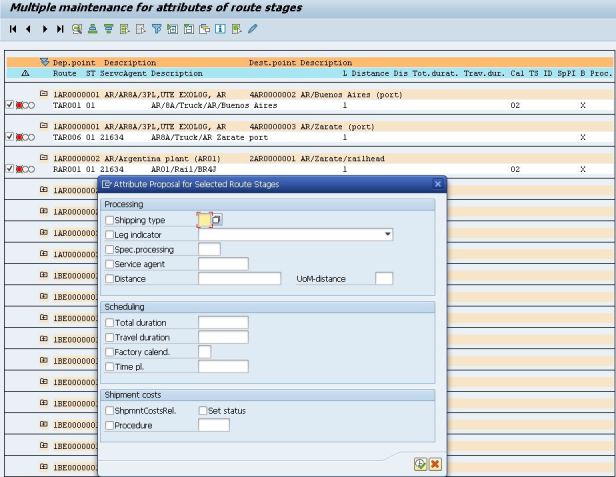This screenshot has height=477, width=616.
Task: Click the sort descending toolbar icon
Action: 108,29
